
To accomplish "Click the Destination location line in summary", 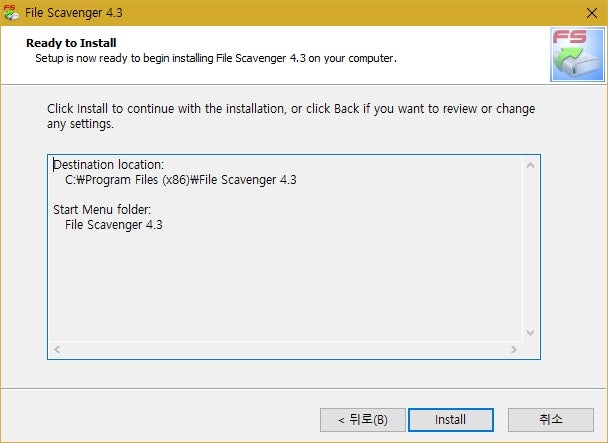I will click(x=109, y=165).
